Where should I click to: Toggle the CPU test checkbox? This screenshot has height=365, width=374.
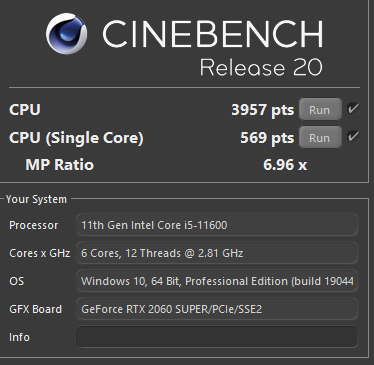tap(353, 109)
